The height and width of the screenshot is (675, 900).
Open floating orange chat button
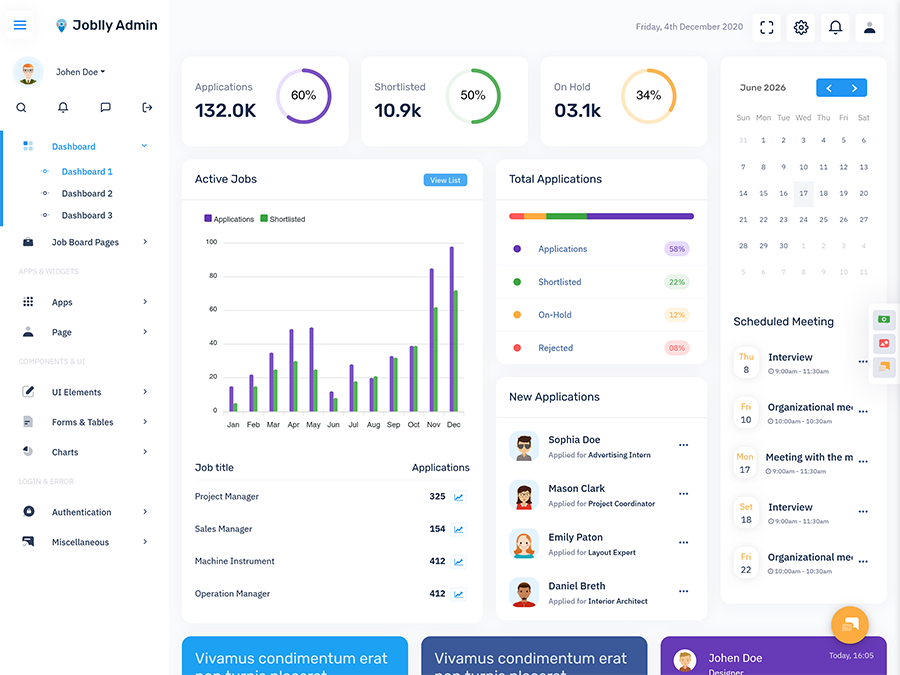[849, 625]
